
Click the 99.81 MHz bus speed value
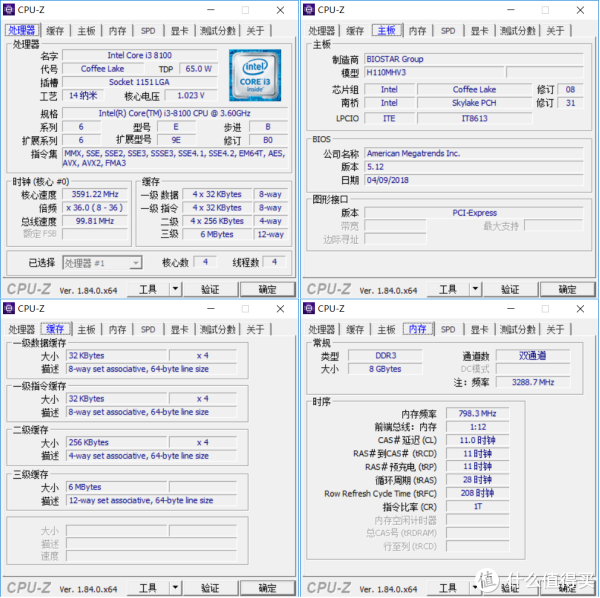tap(95, 221)
